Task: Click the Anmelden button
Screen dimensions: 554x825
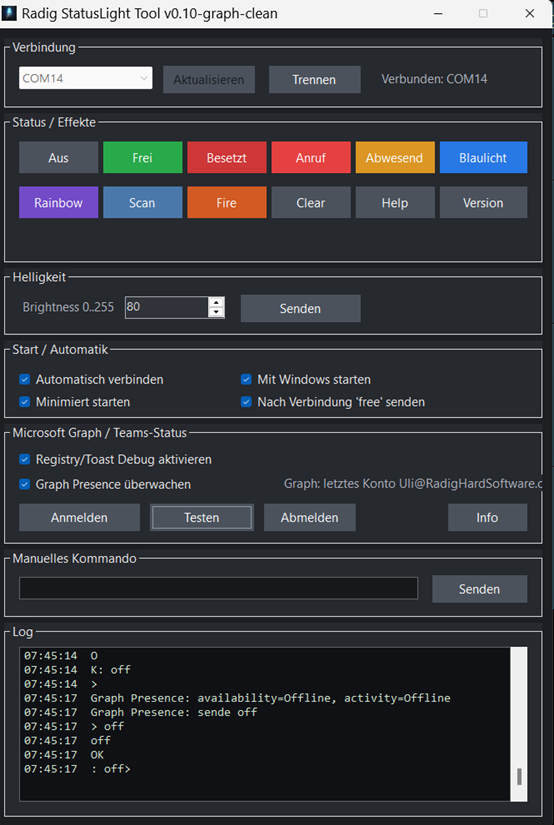Action: 79,517
